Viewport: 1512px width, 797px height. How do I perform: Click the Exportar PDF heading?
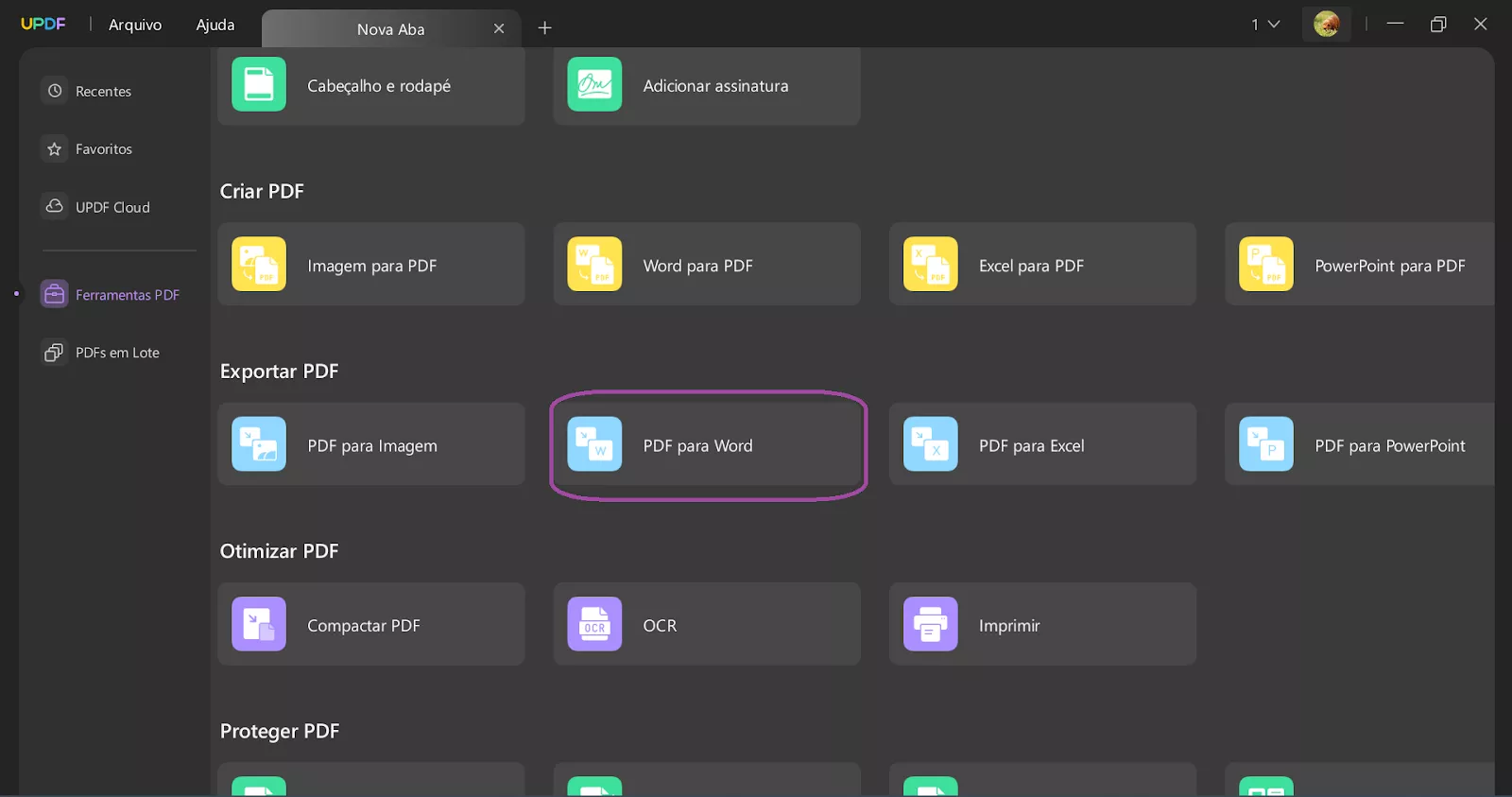pos(279,372)
